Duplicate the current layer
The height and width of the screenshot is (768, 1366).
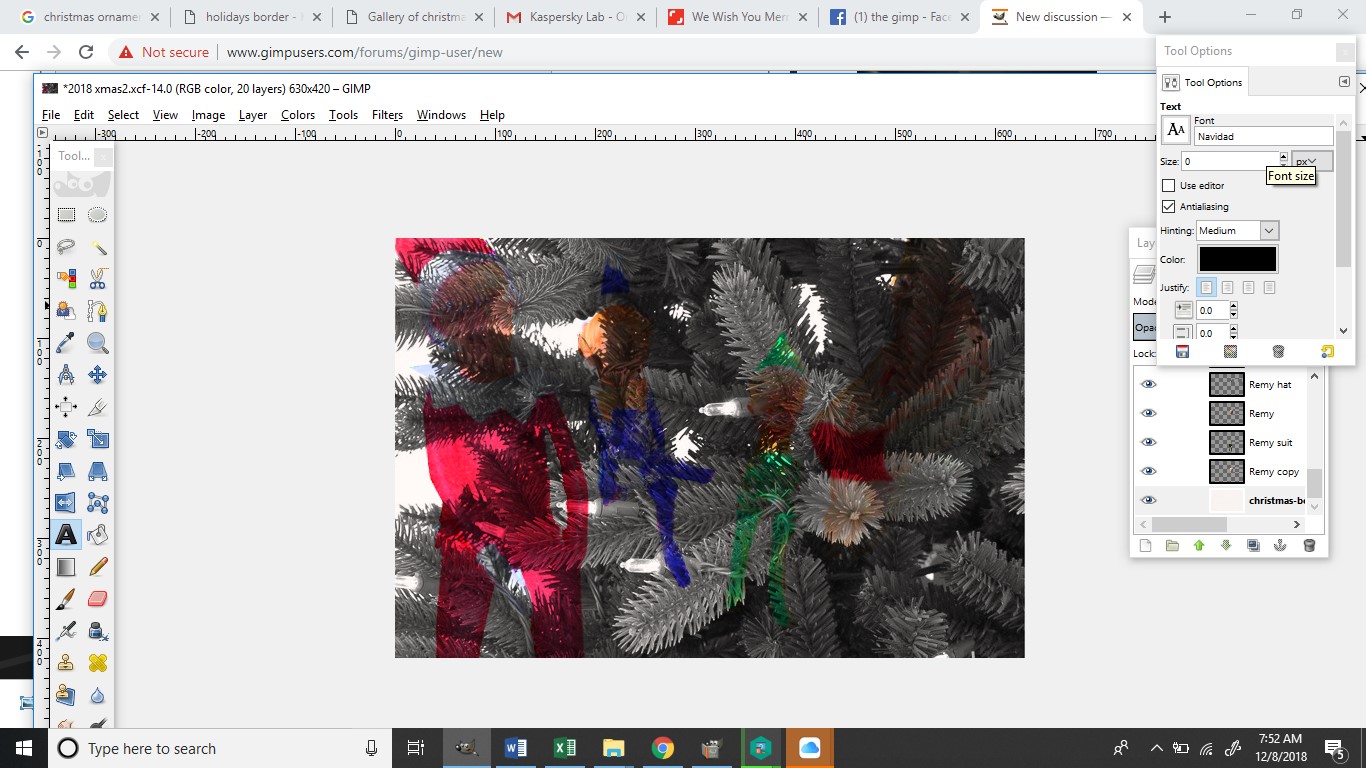[x=1253, y=545]
